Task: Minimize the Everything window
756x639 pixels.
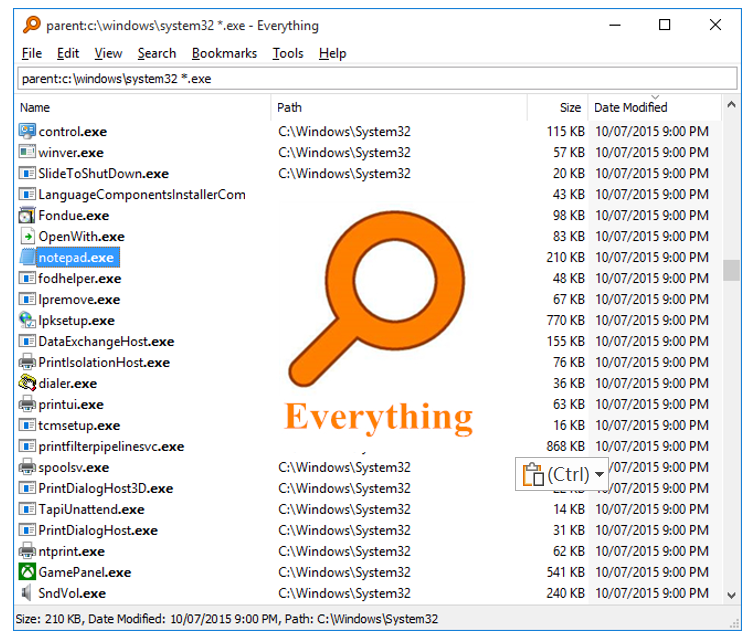Action: click(615, 25)
